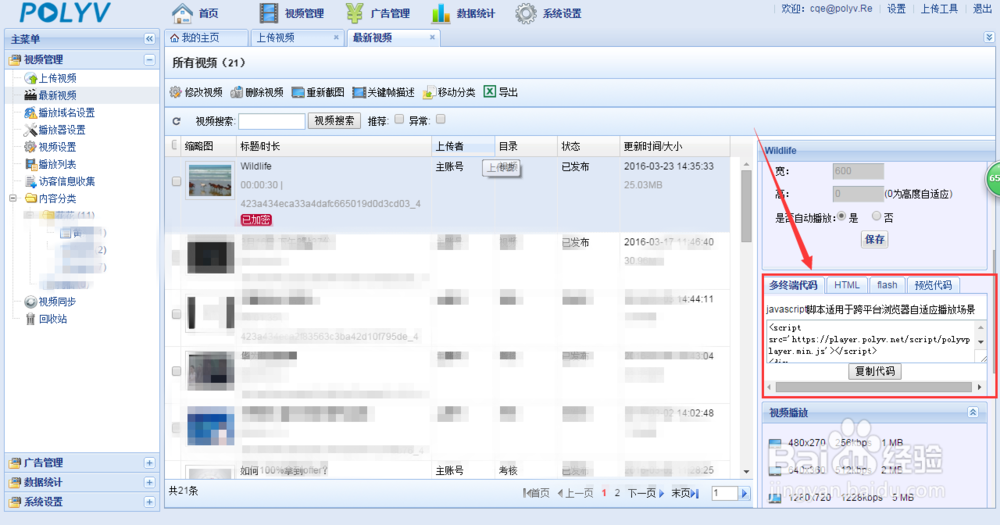Open the Wildlife video thumbnail
The image size is (1000, 525).
click(210, 181)
